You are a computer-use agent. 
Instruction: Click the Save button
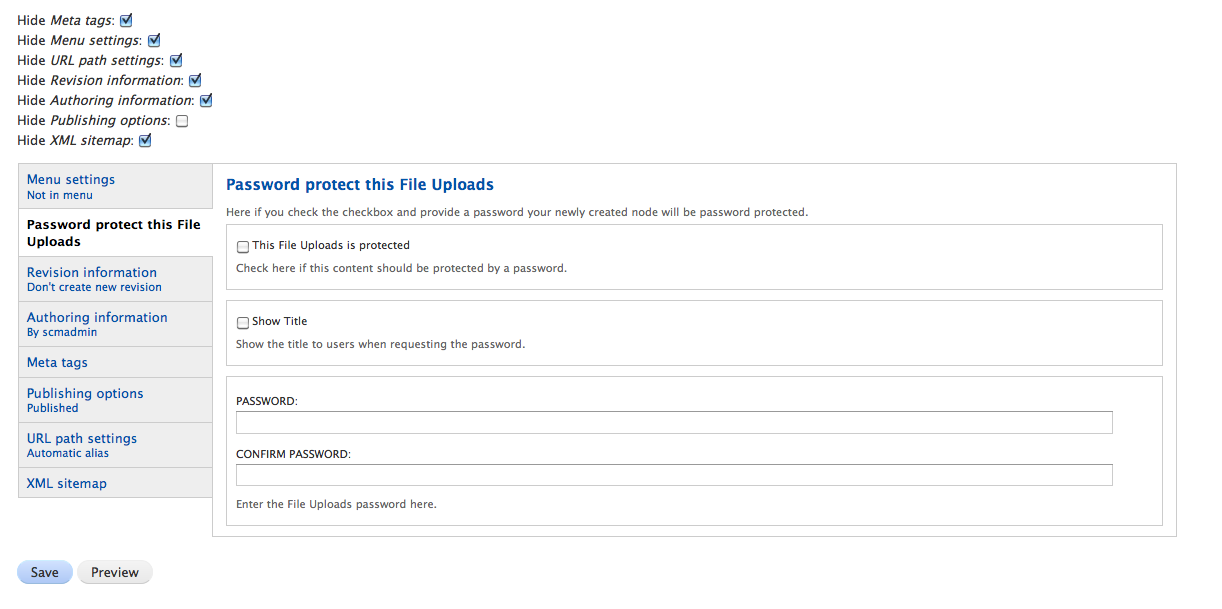pyautogui.click(x=44, y=572)
